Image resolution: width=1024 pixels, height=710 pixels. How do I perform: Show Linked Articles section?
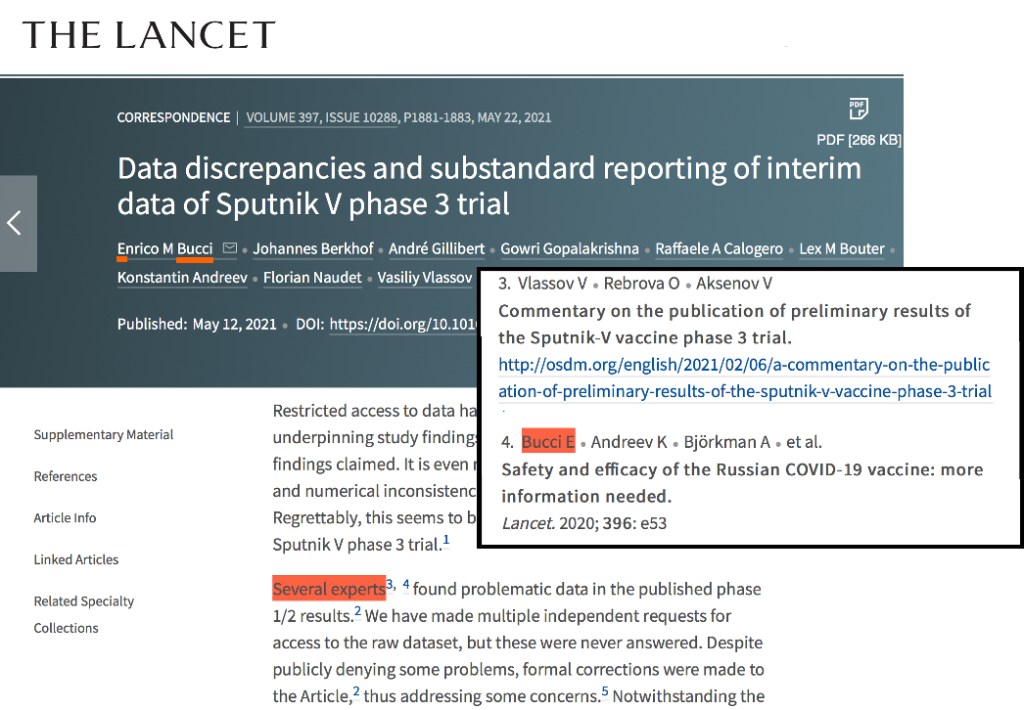point(76,560)
